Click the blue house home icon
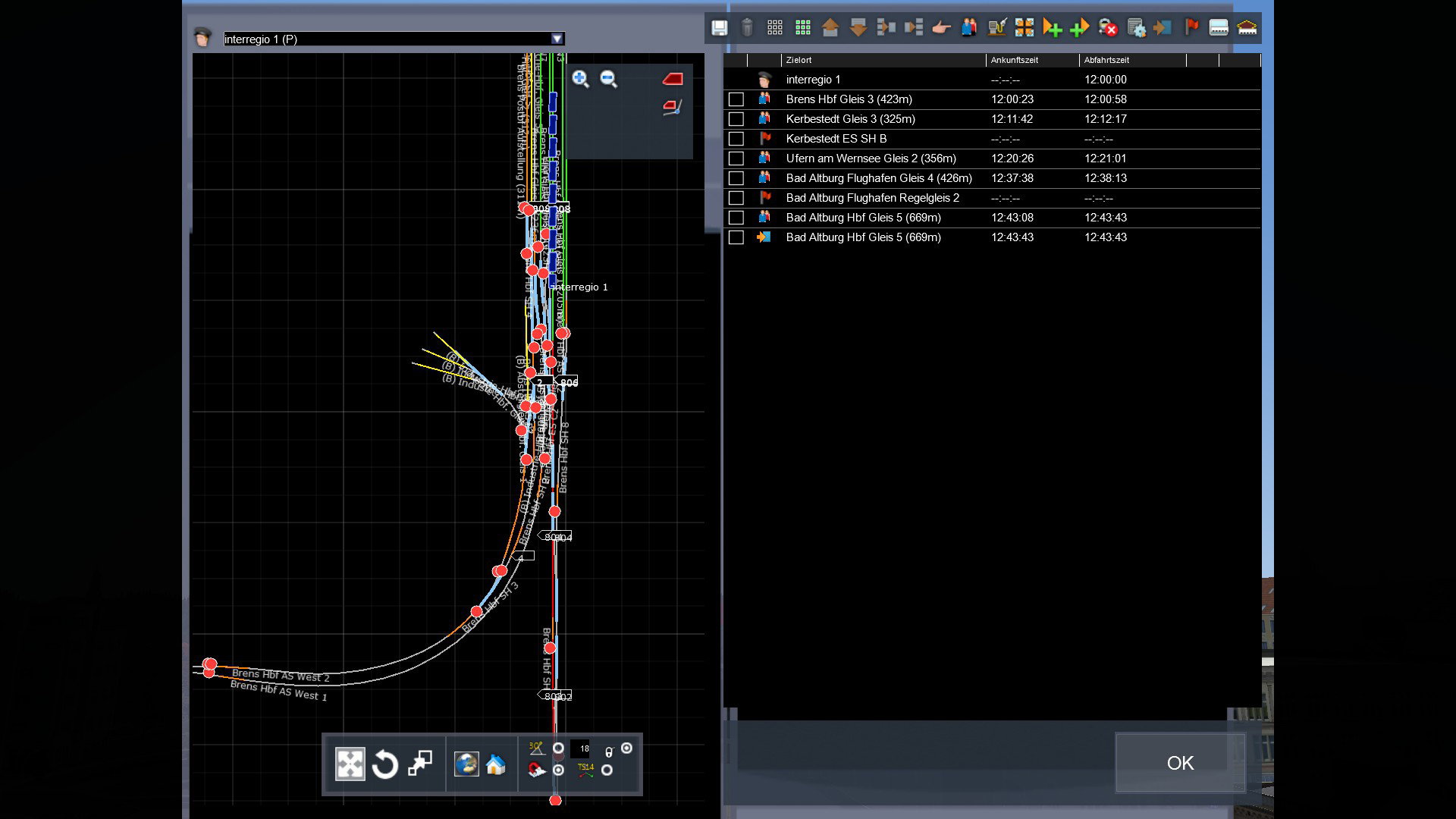 pos(495,764)
